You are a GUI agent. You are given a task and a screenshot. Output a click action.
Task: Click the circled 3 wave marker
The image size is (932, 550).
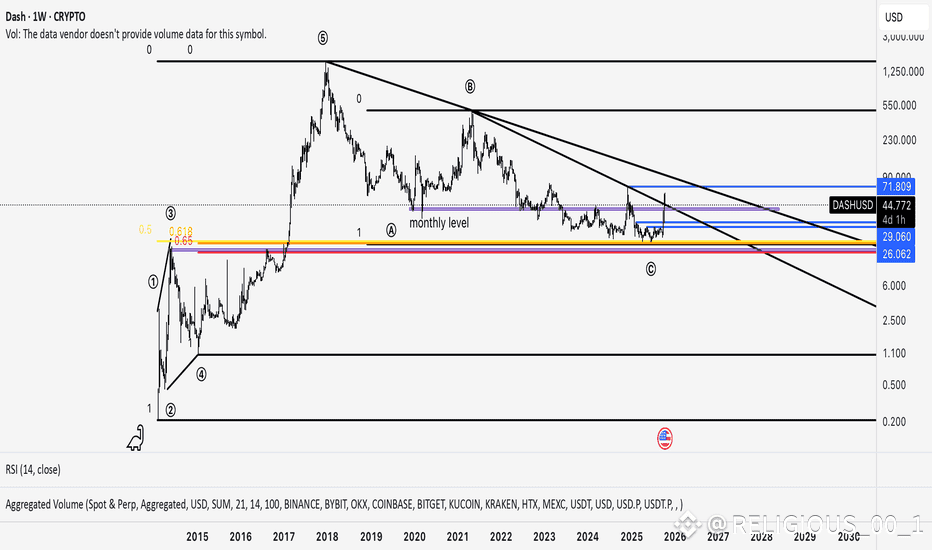click(x=171, y=213)
